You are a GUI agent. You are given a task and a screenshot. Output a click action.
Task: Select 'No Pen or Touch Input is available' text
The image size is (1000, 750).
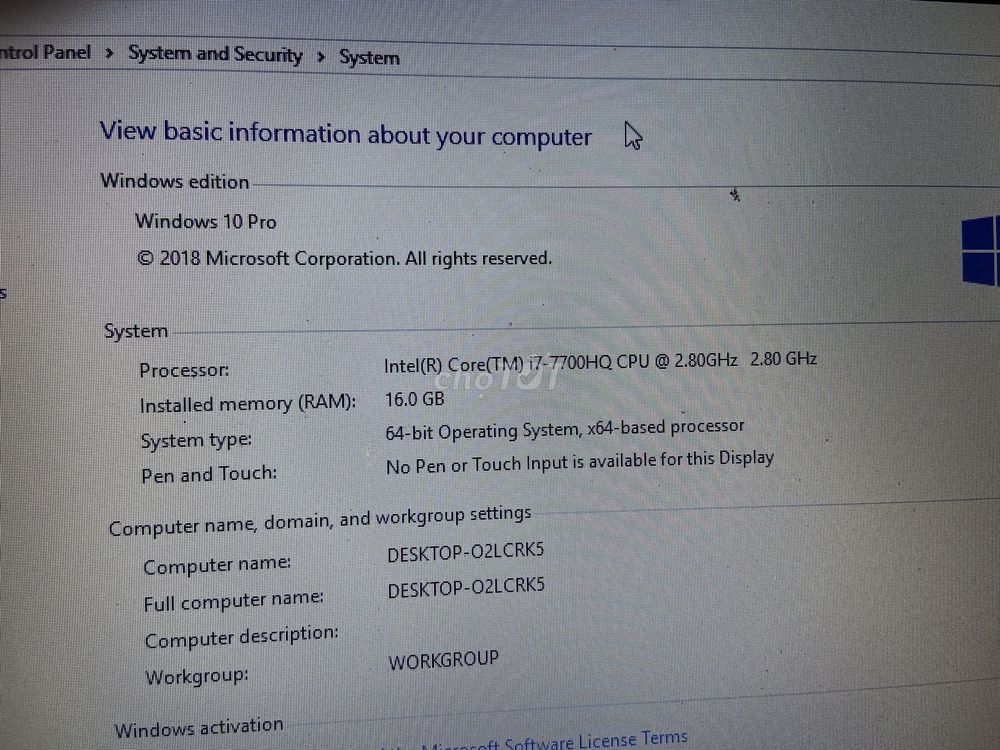pyautogui.click(x=580, y=462)
